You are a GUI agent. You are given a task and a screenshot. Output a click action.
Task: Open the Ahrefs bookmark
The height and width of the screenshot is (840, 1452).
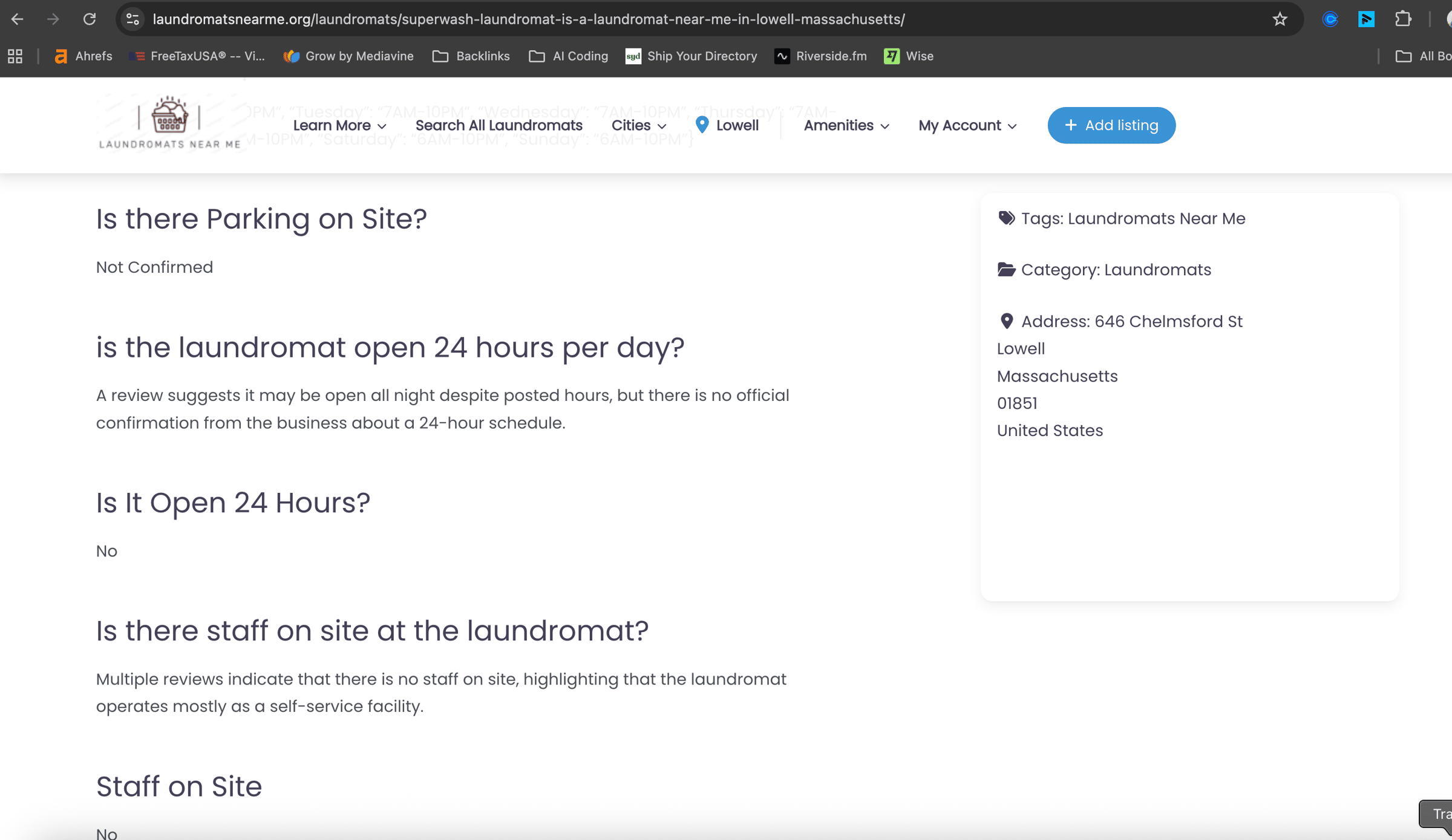(83, 56)
